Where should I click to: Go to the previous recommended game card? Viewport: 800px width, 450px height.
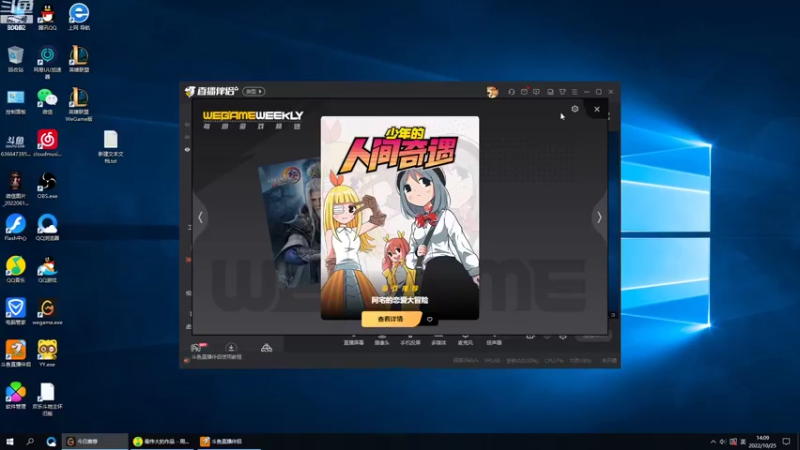201,217
